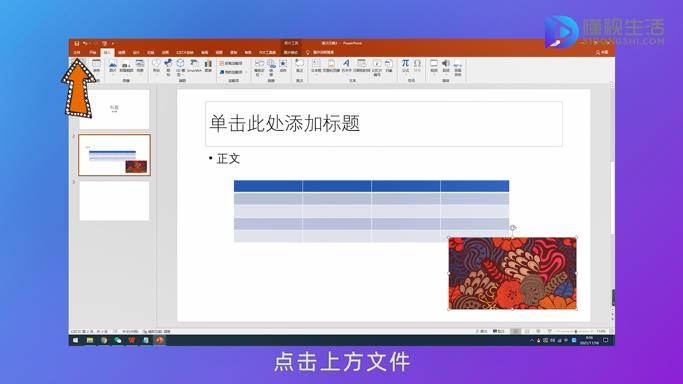
Task: Insert a Text Box (文本框)
Action: 316,66
